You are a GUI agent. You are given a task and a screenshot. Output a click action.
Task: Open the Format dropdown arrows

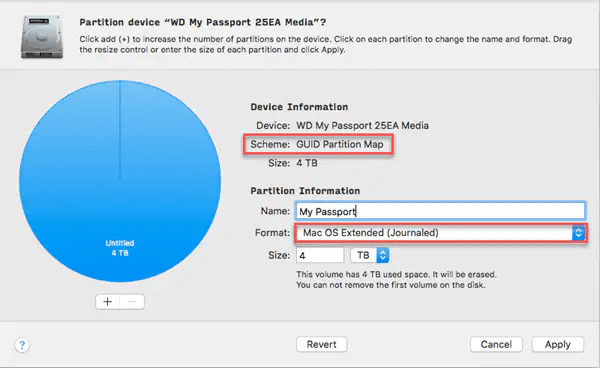[x=578, y=233]
